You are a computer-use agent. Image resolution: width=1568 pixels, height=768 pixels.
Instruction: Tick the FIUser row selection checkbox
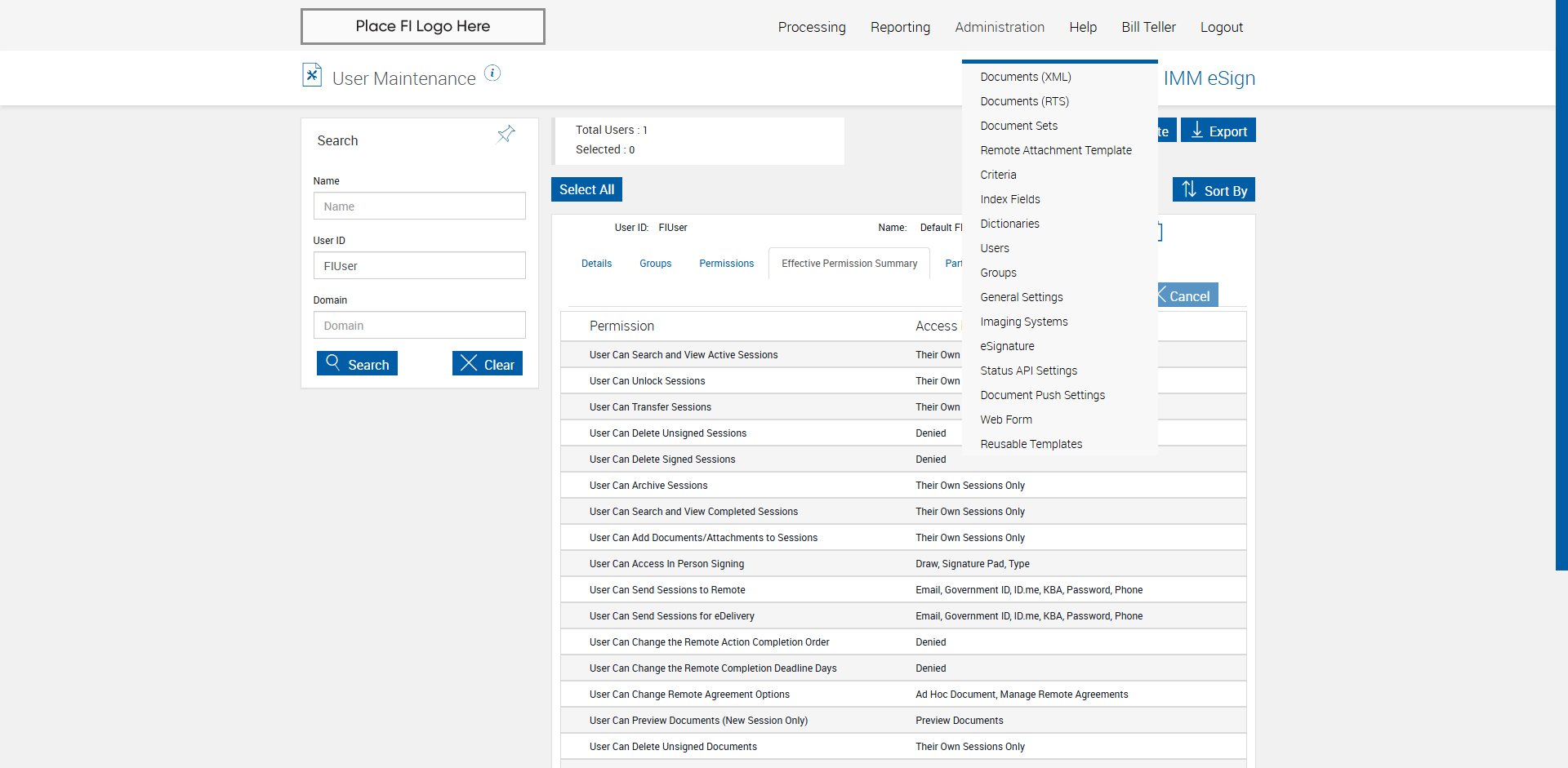1160,232
